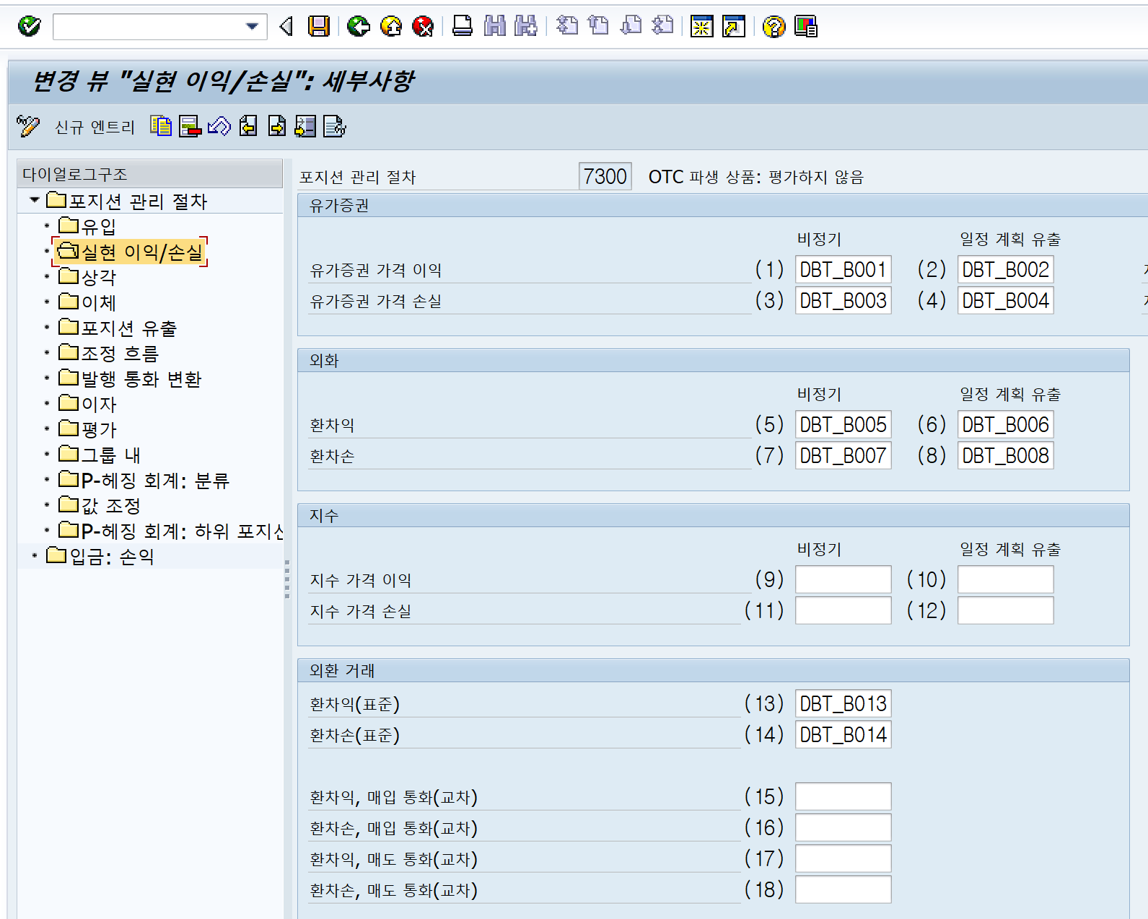Click the Other Entry selection icon
Image resolution: width=1148 pixels, height=919 pixels.
click(x=305, y=127)
